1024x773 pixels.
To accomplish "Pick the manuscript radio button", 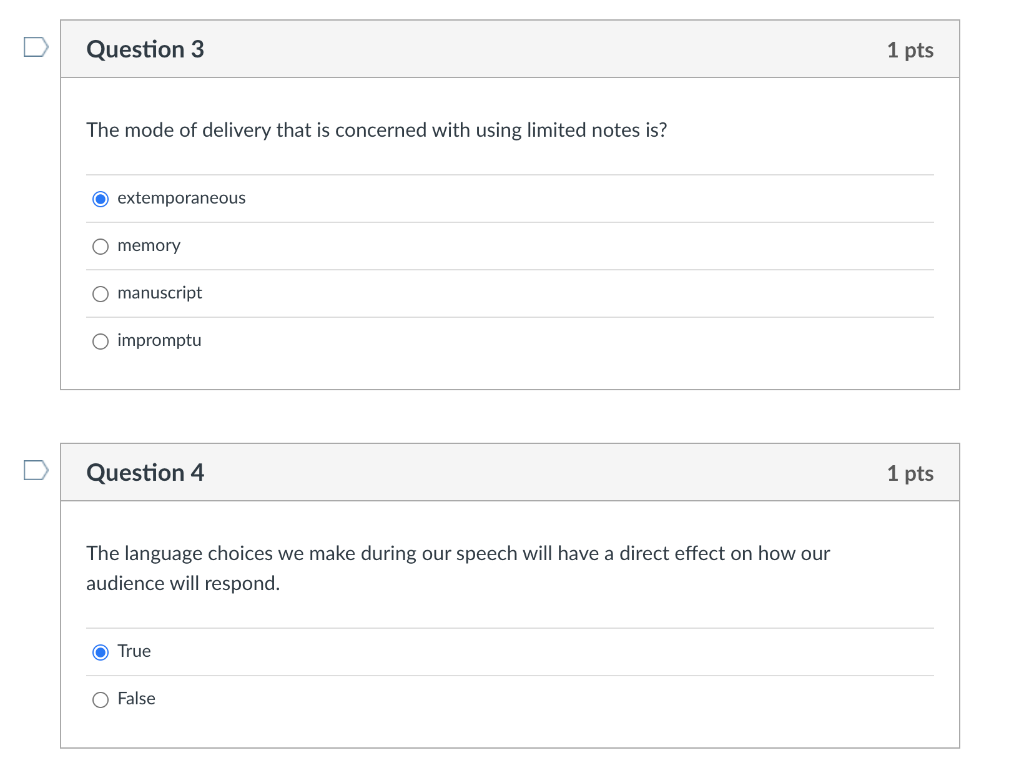I will pos(100,294).
